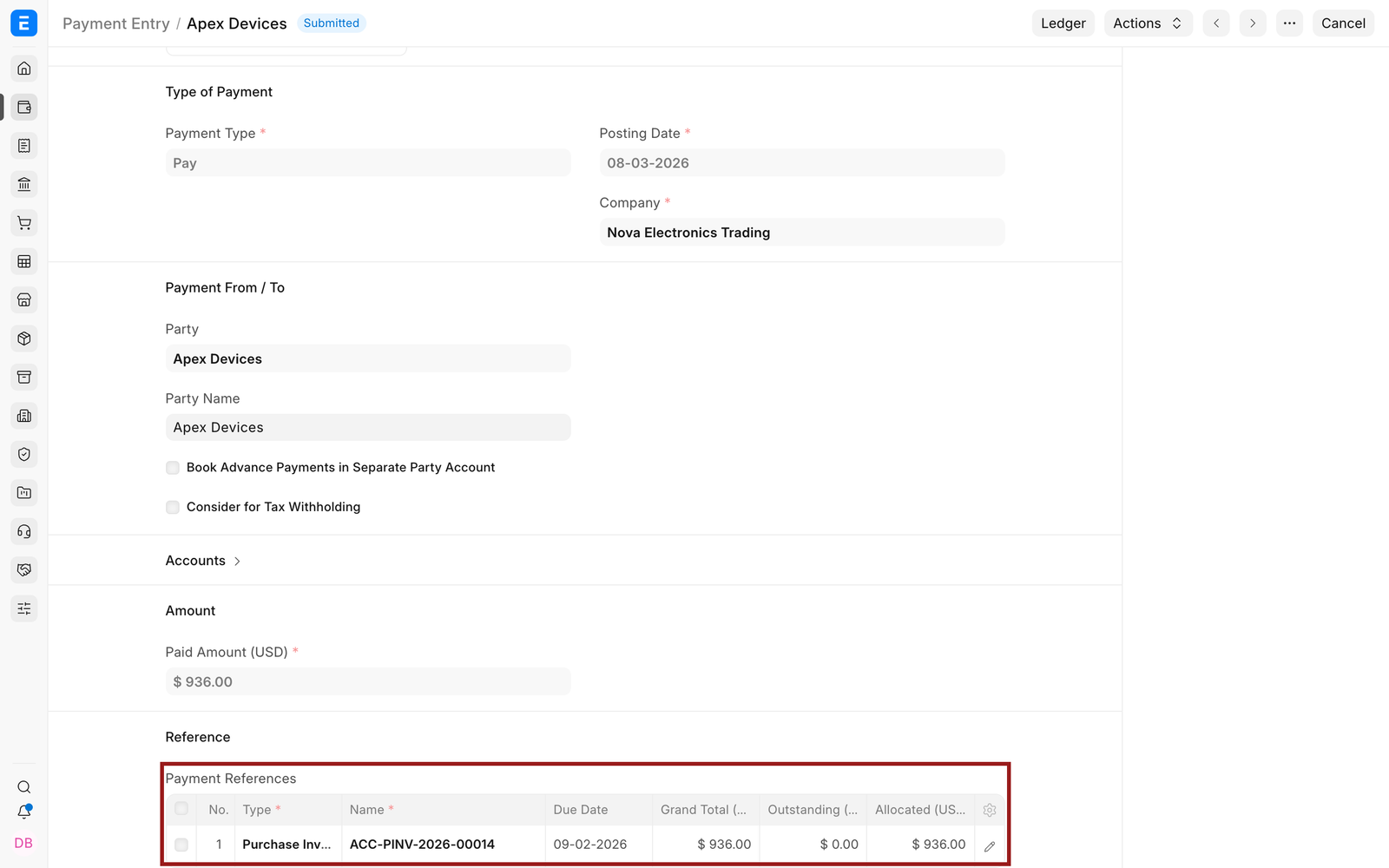Click the Nova Electronics Trading company field

coord(802,233)
